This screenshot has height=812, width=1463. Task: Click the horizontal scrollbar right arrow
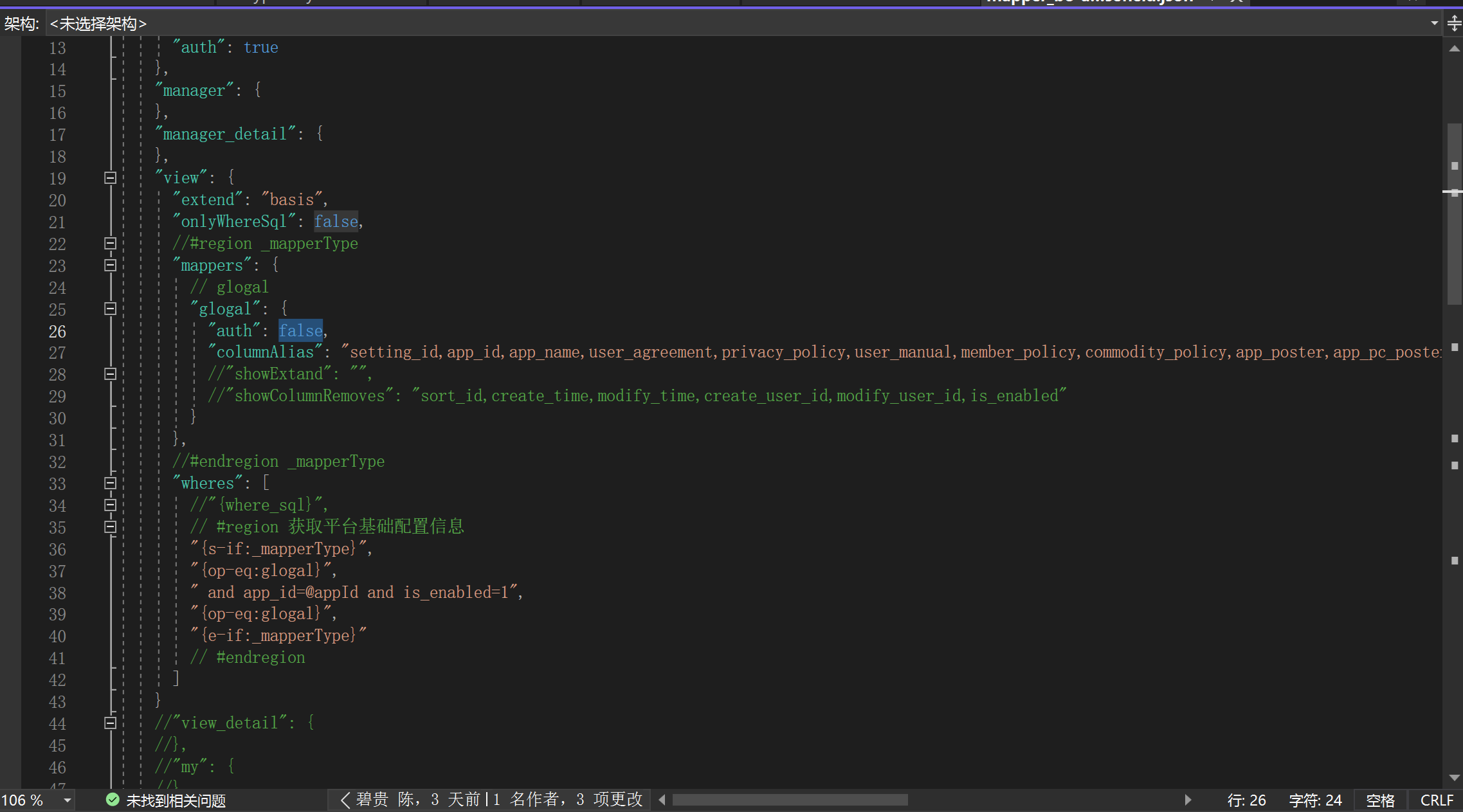point(1188,800)
